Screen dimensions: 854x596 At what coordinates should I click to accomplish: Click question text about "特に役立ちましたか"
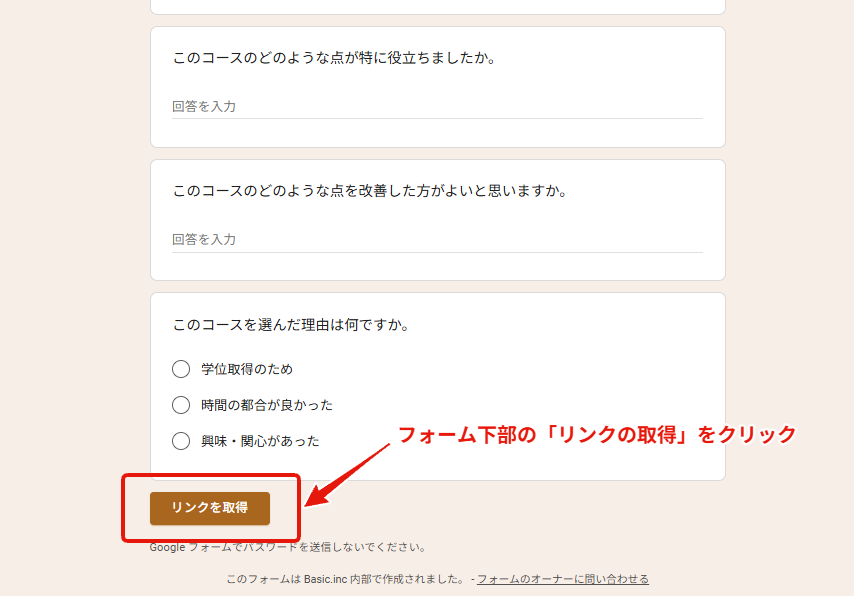tap(335, 58)
